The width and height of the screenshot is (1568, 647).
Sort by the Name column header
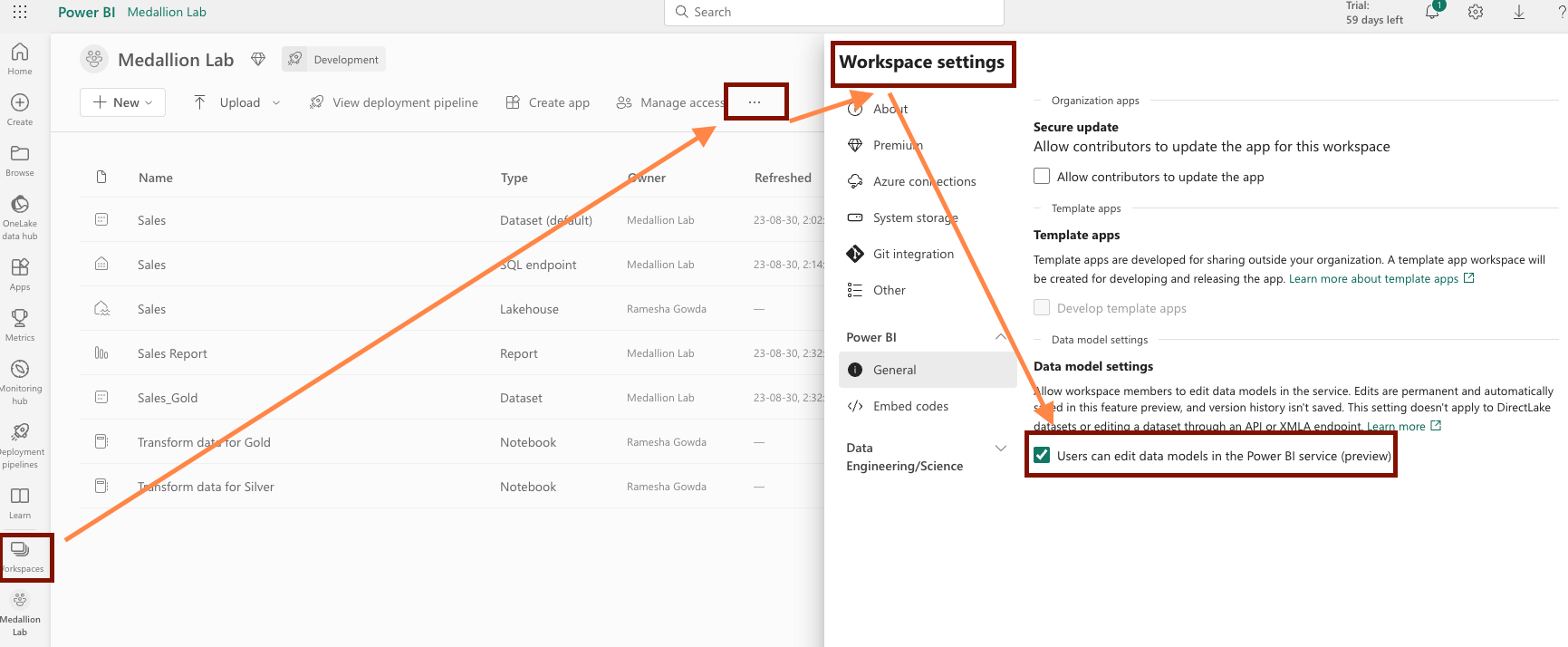point(156,178)
